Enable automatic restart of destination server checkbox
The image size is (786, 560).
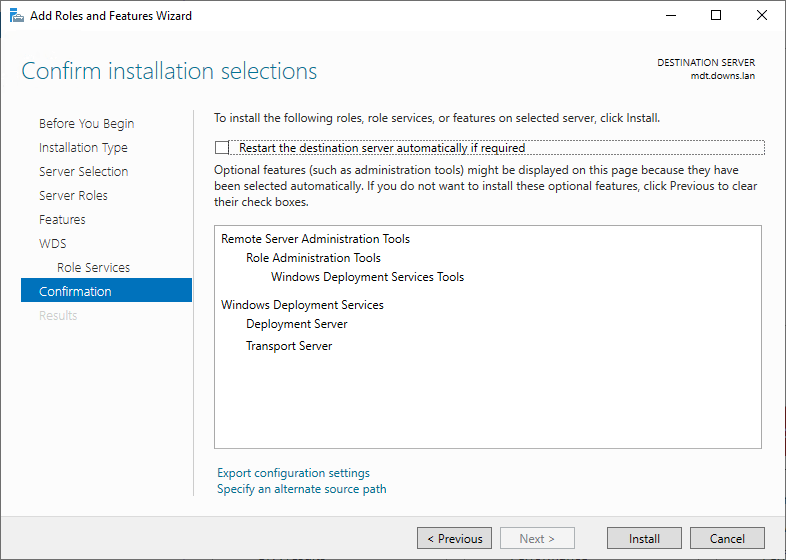tap(222, 148)
